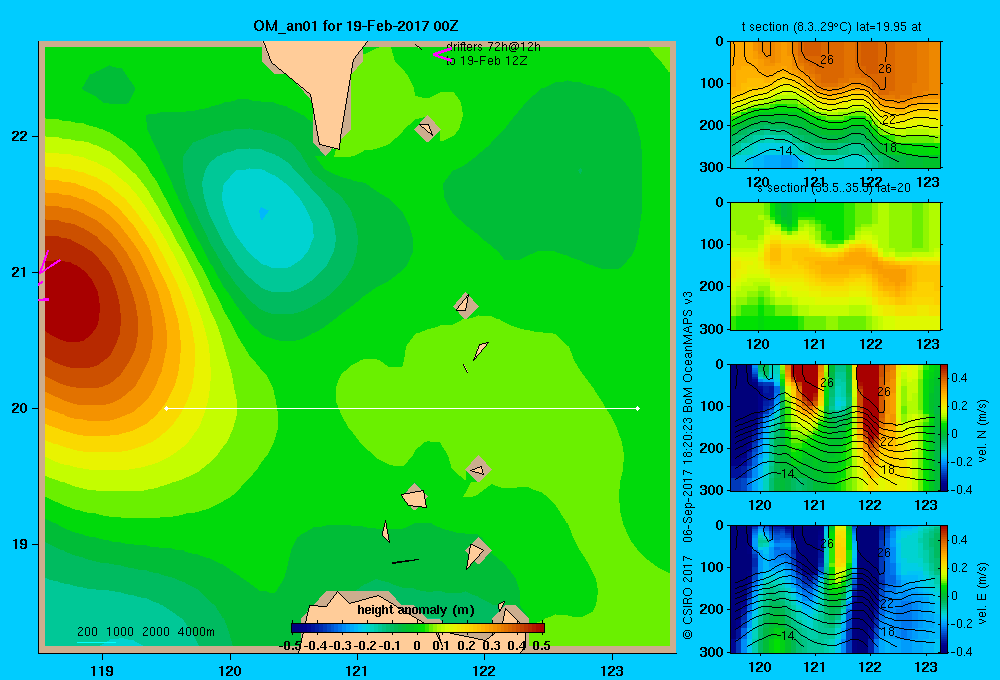Open the salinity section panel
The width and height of the screenshot is (1000, 680).
point(835,266)
